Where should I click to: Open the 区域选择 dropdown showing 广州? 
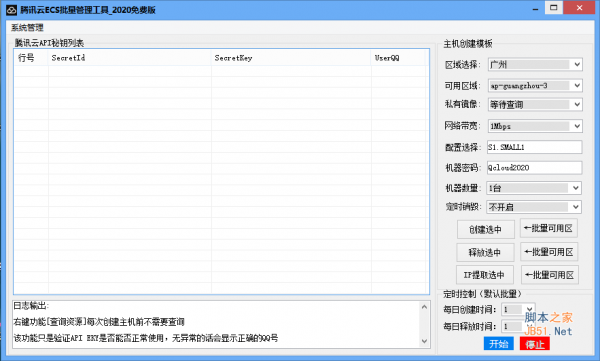click(x=535, y=65)
